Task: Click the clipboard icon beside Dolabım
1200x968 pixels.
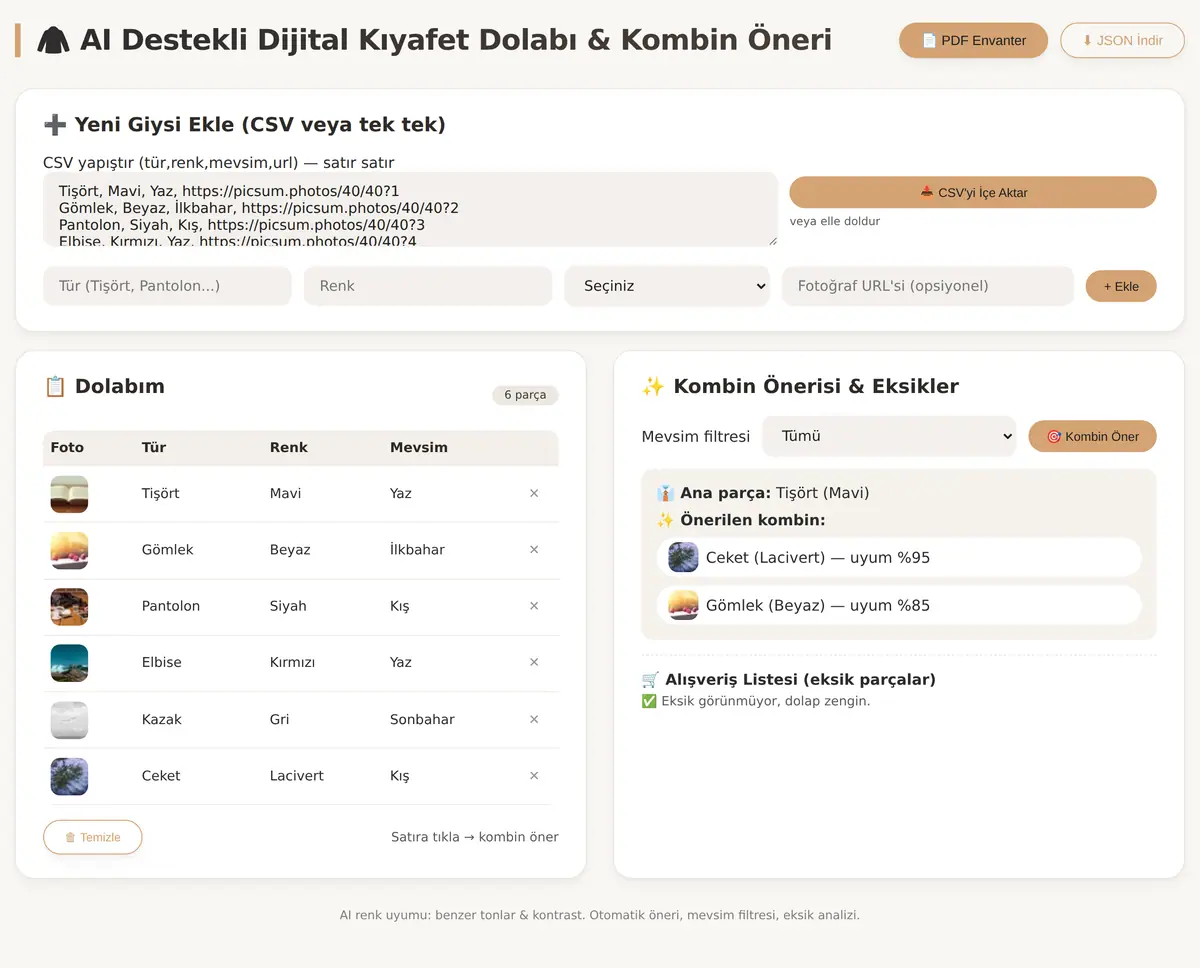Action: tap(55, 386)
